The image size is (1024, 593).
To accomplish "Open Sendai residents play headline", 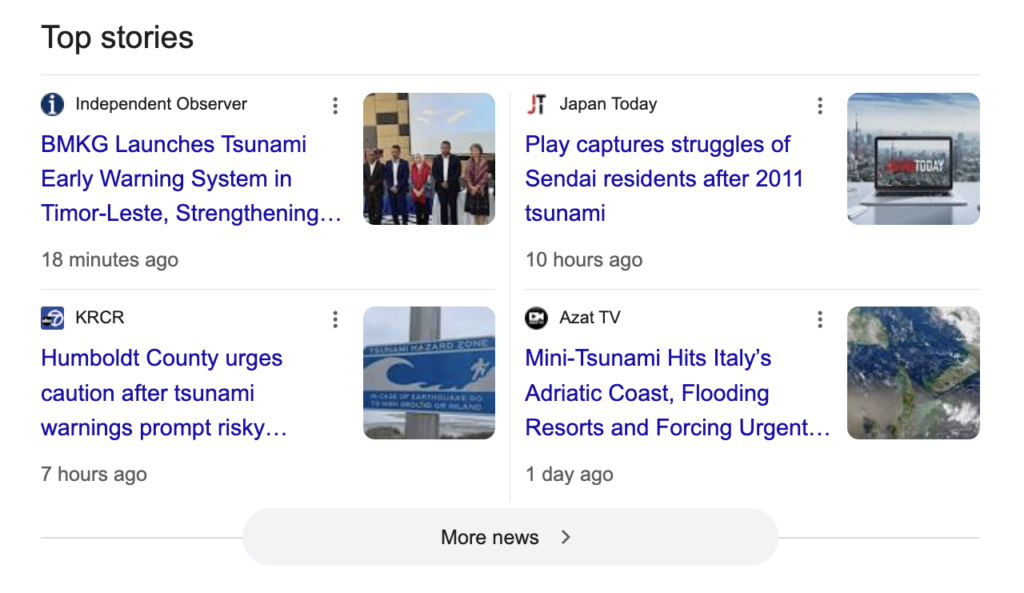I will pyautogui.click(x=663, y=179).
